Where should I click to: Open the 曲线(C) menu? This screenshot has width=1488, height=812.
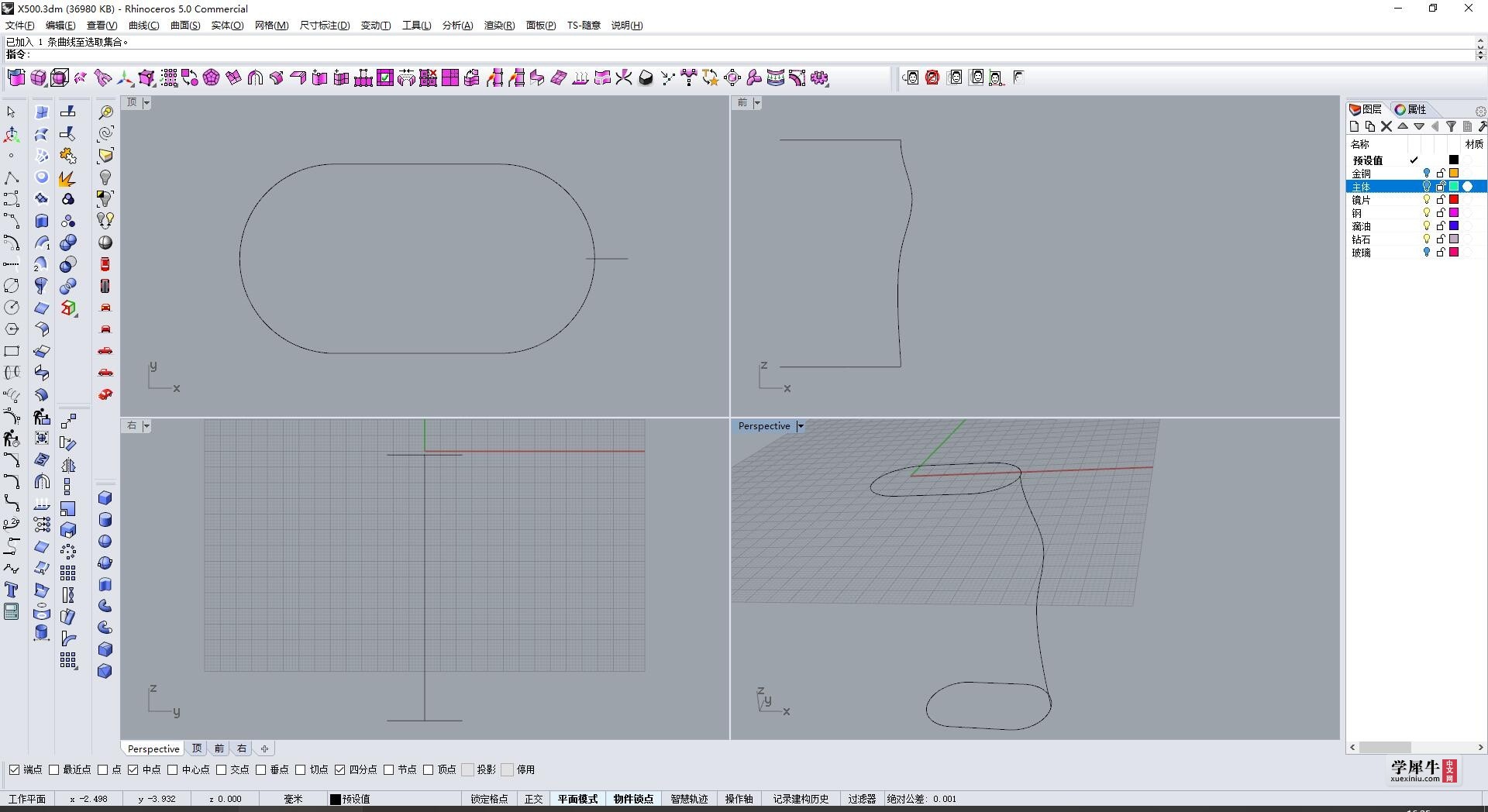pos(143,26)
